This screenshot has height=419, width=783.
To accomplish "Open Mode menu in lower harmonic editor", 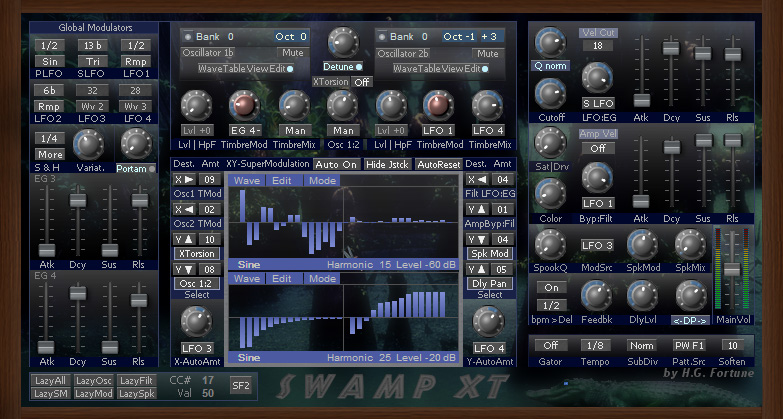I will click(x=322, y=279).
